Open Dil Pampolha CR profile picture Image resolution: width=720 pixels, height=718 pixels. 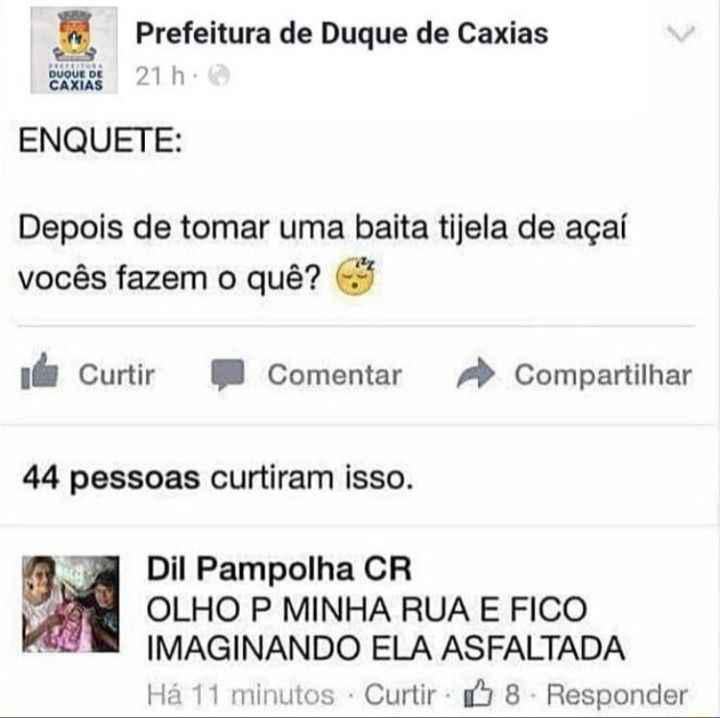coord(71,604)
